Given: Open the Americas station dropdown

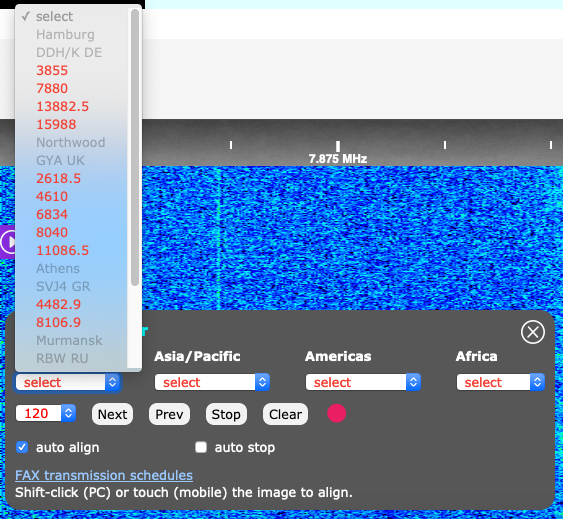Looking at the screenshot, I should 363,382.
